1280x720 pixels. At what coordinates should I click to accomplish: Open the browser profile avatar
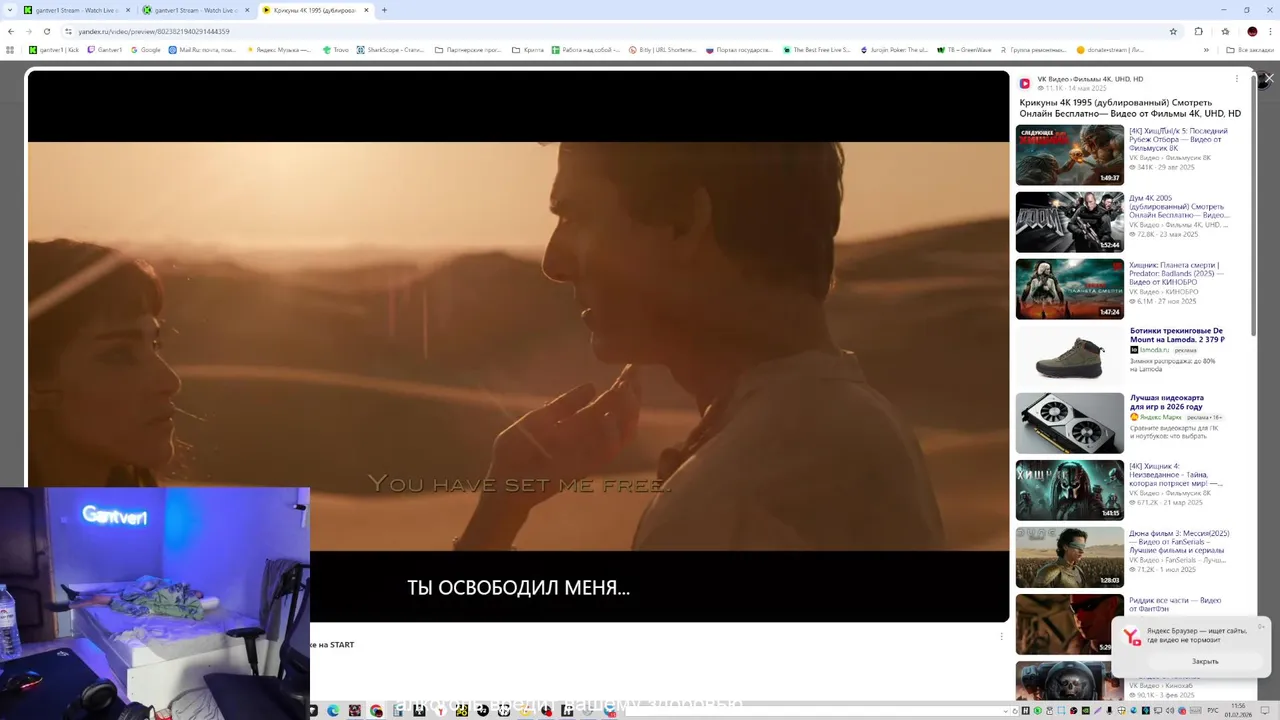[x=1252, y=31]
